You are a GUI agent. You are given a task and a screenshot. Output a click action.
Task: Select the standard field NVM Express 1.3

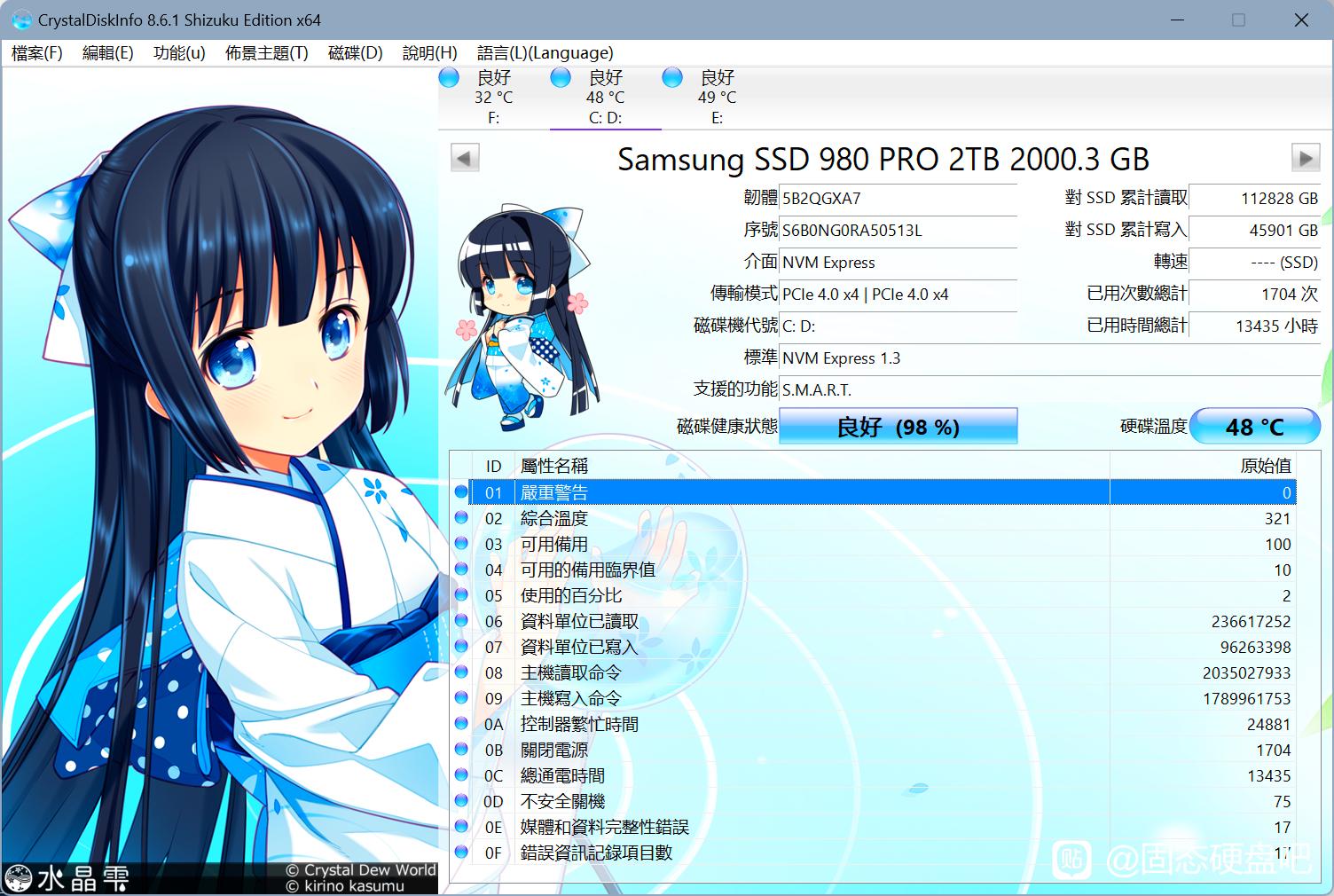click(1049, 358)
